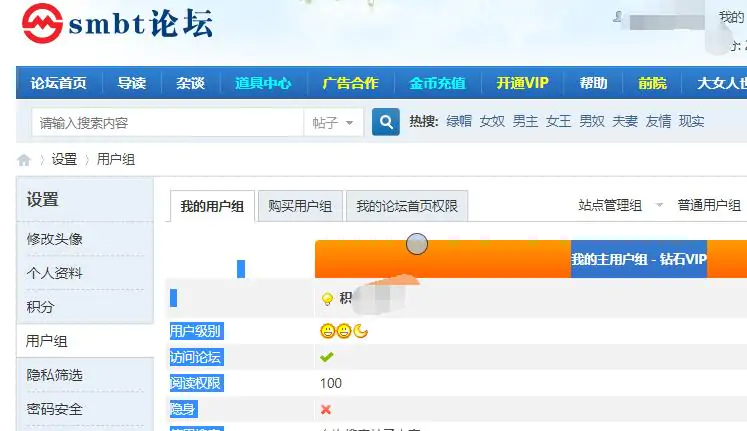Click the 隐身 row label
Image resolution: width=747 pixels, height=431 pixels.
pos(183,409)
